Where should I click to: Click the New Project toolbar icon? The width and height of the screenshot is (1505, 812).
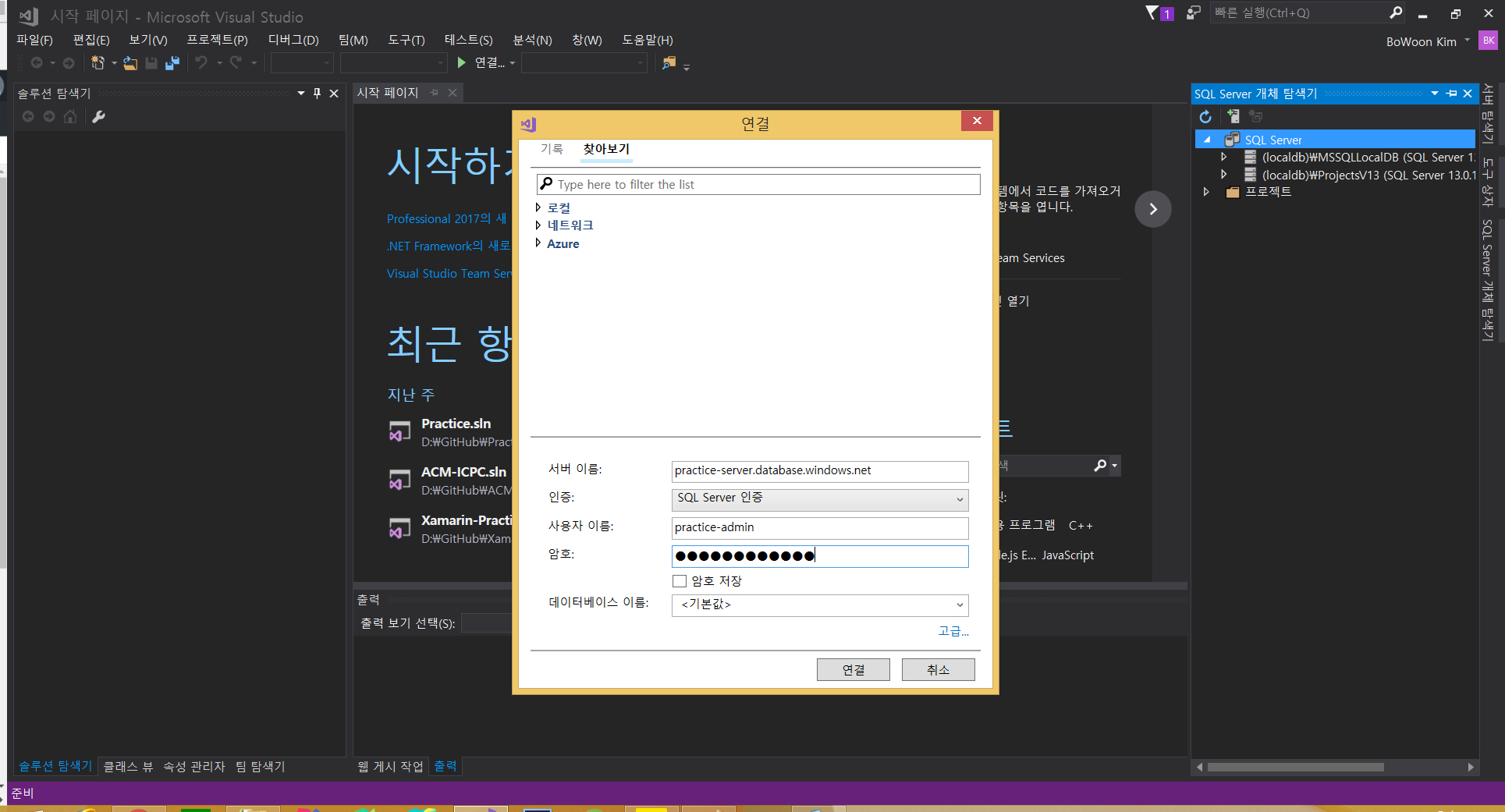pyautogui.click(x=98, y=62)
